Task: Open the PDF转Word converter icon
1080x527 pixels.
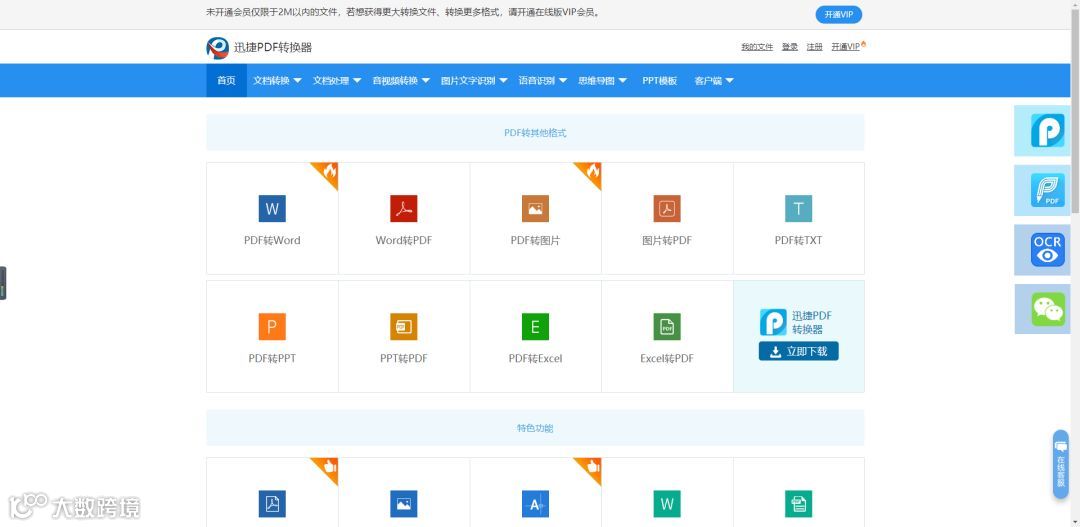Action: [x=272, y=209]
